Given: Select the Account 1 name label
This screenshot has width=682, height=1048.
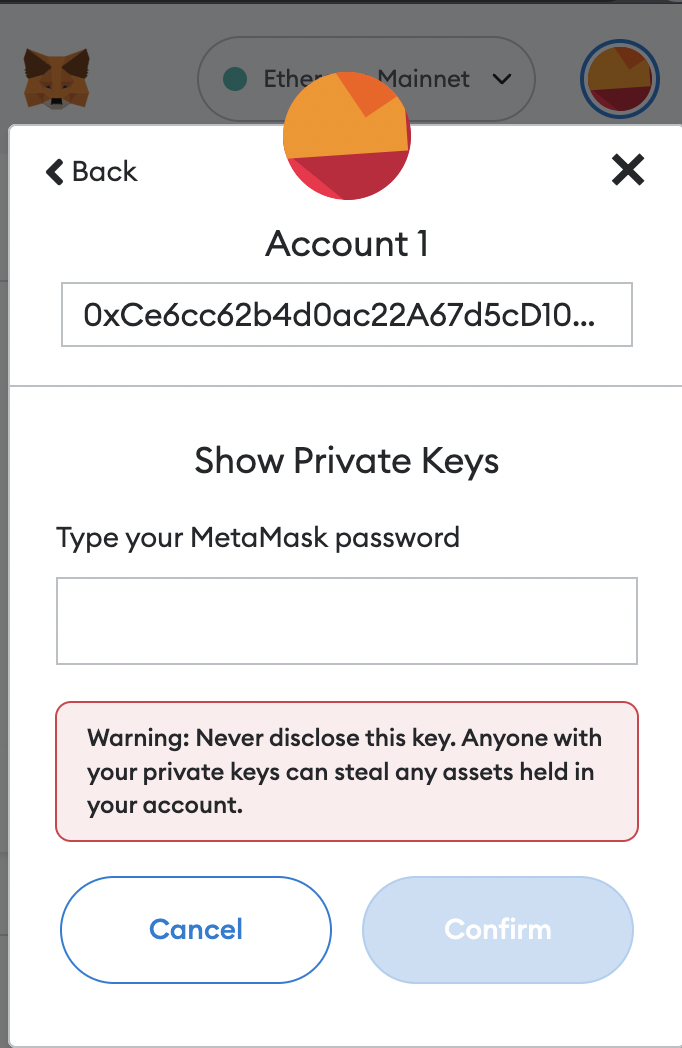Looking at the screenshot, I should tap(347, 244).
